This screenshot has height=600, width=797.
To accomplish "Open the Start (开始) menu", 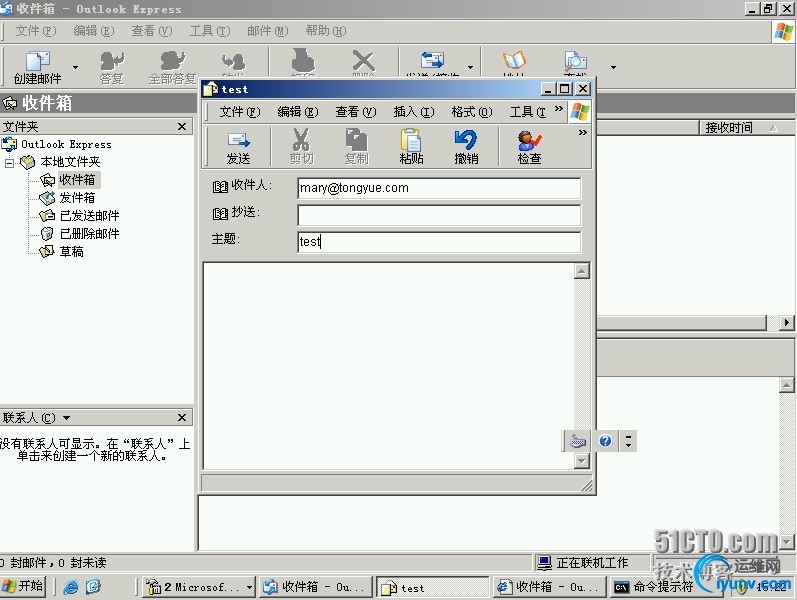I will coord(23,586).
